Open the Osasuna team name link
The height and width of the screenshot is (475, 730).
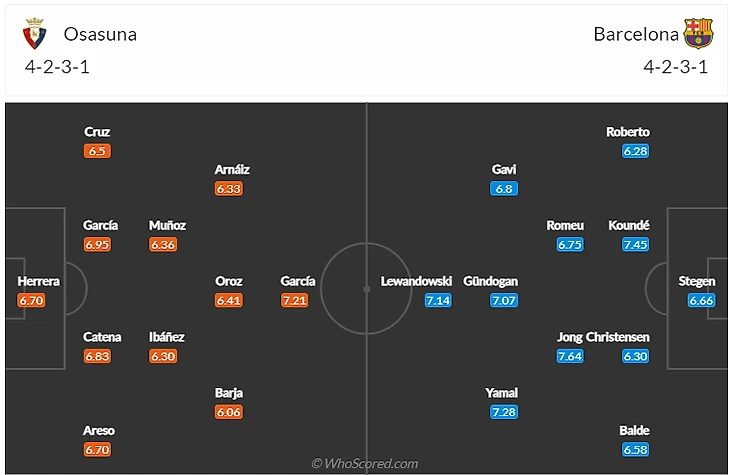[100, 34]
